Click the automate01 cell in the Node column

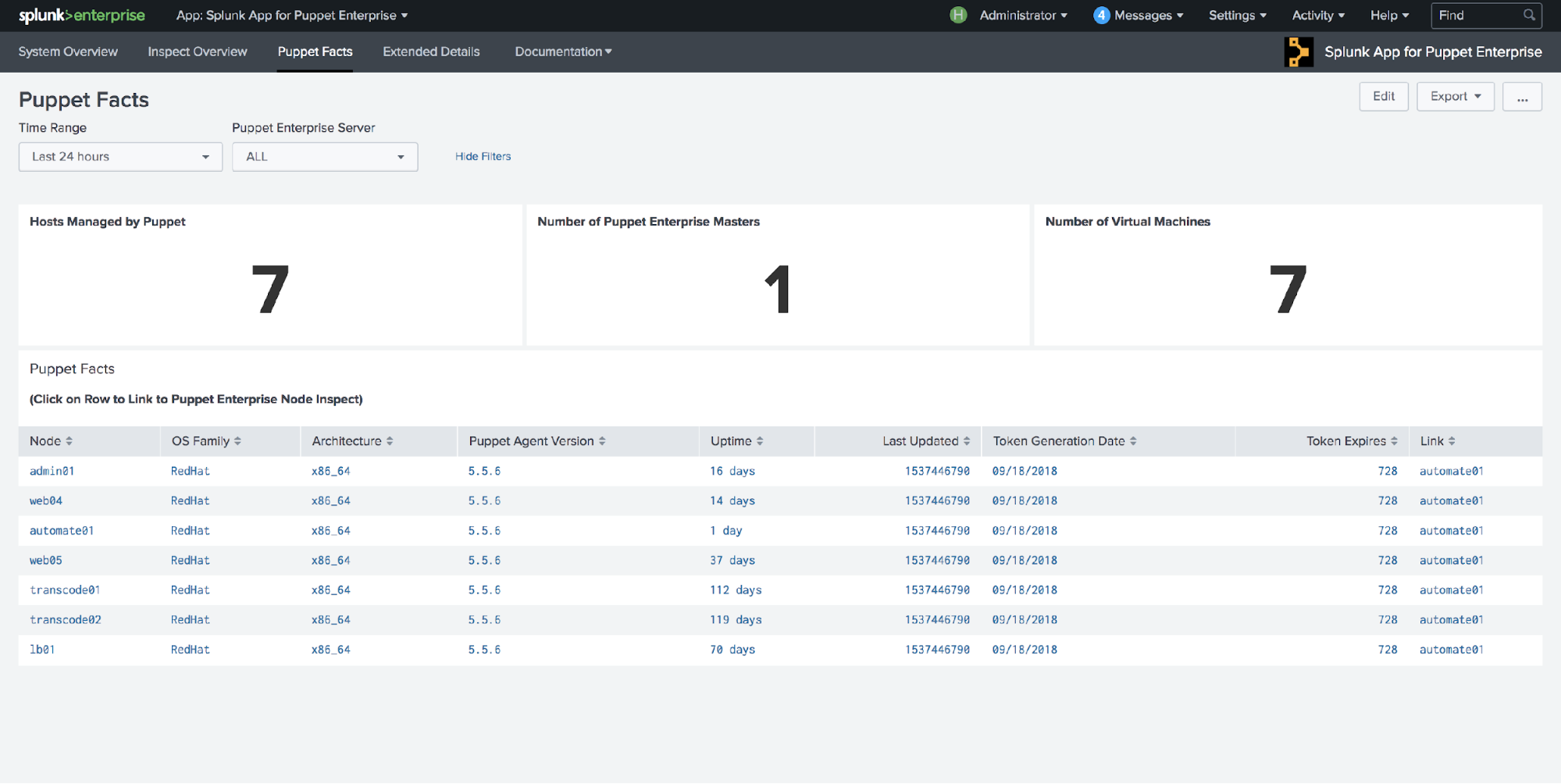pyautogui.click(x=62, y=531)
